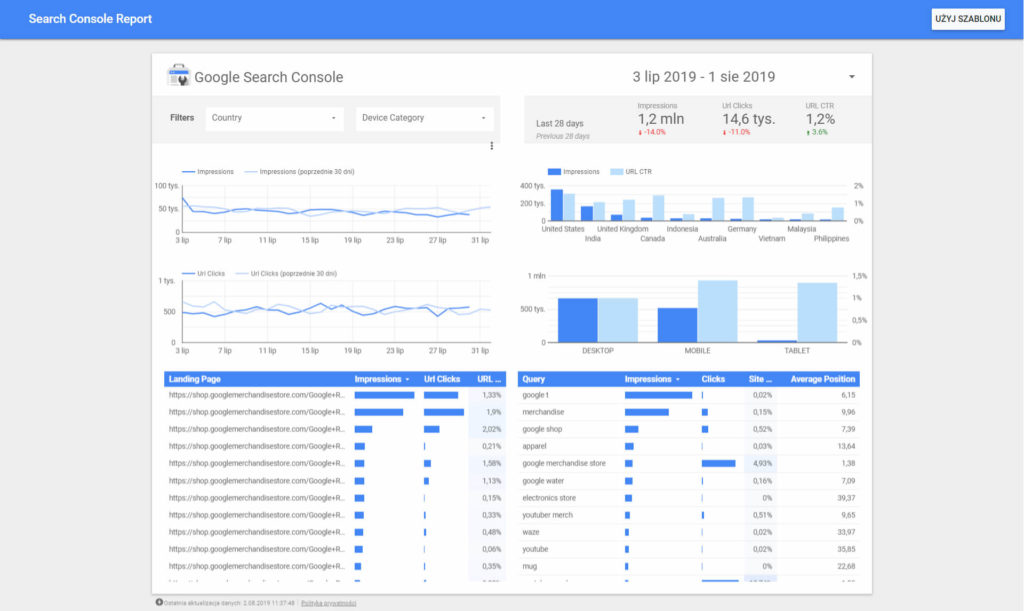Open the Country filter dropdown
The width and height of the screenshot is (1024, 611).
[275, 117]
